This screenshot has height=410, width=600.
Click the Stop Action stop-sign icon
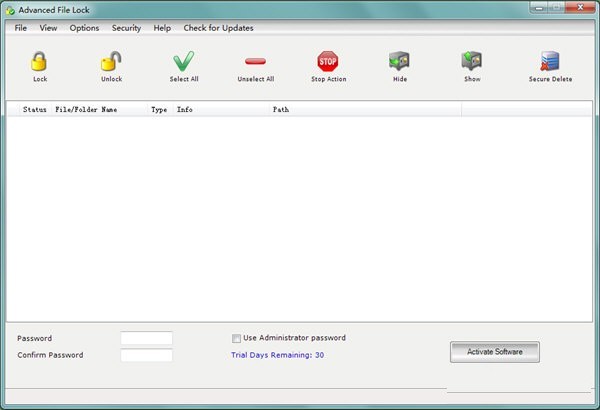[x=328, y=61]
